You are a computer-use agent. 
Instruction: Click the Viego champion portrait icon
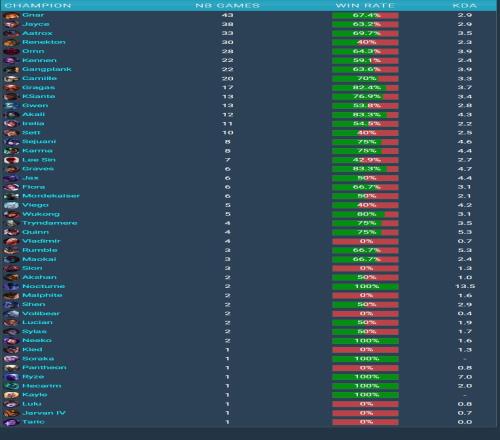[11, 205]
